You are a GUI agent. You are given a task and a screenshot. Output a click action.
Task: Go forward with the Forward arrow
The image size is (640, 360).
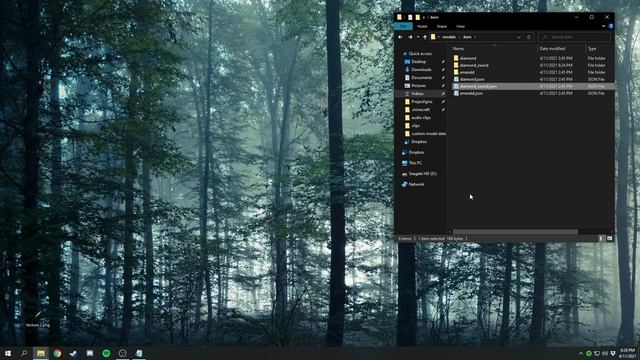410,37
